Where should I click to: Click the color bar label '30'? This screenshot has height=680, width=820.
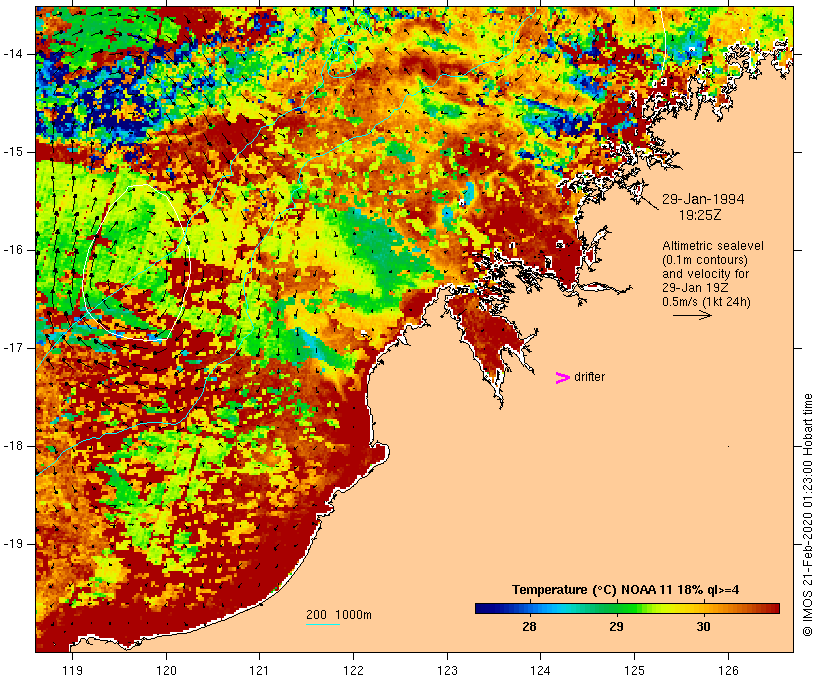(x=703, y=626)
